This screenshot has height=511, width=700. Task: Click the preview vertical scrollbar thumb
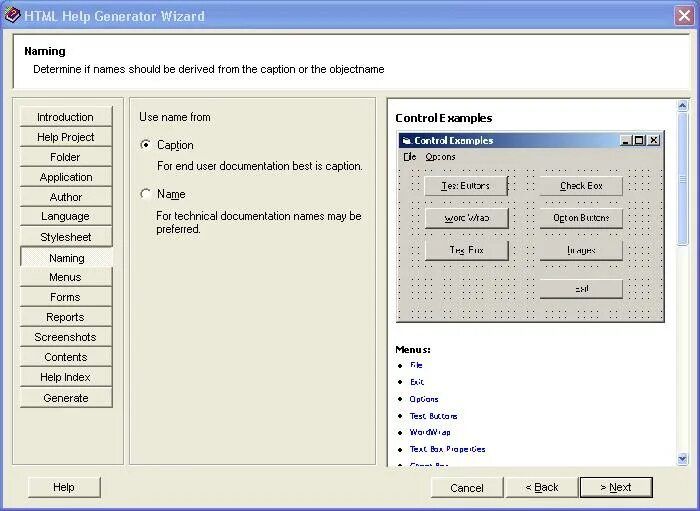click(x=683, y=179)
